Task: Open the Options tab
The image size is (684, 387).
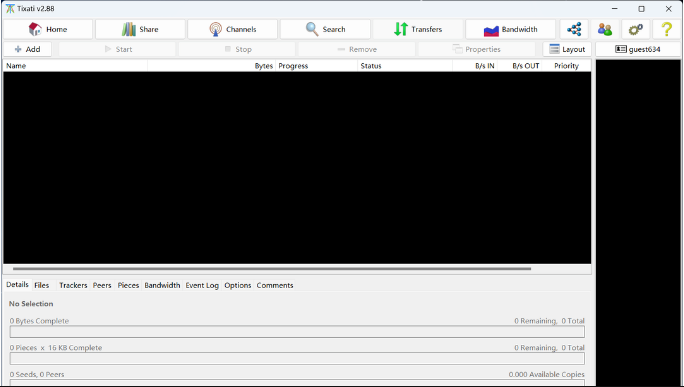Action: (x=238, y=285)
